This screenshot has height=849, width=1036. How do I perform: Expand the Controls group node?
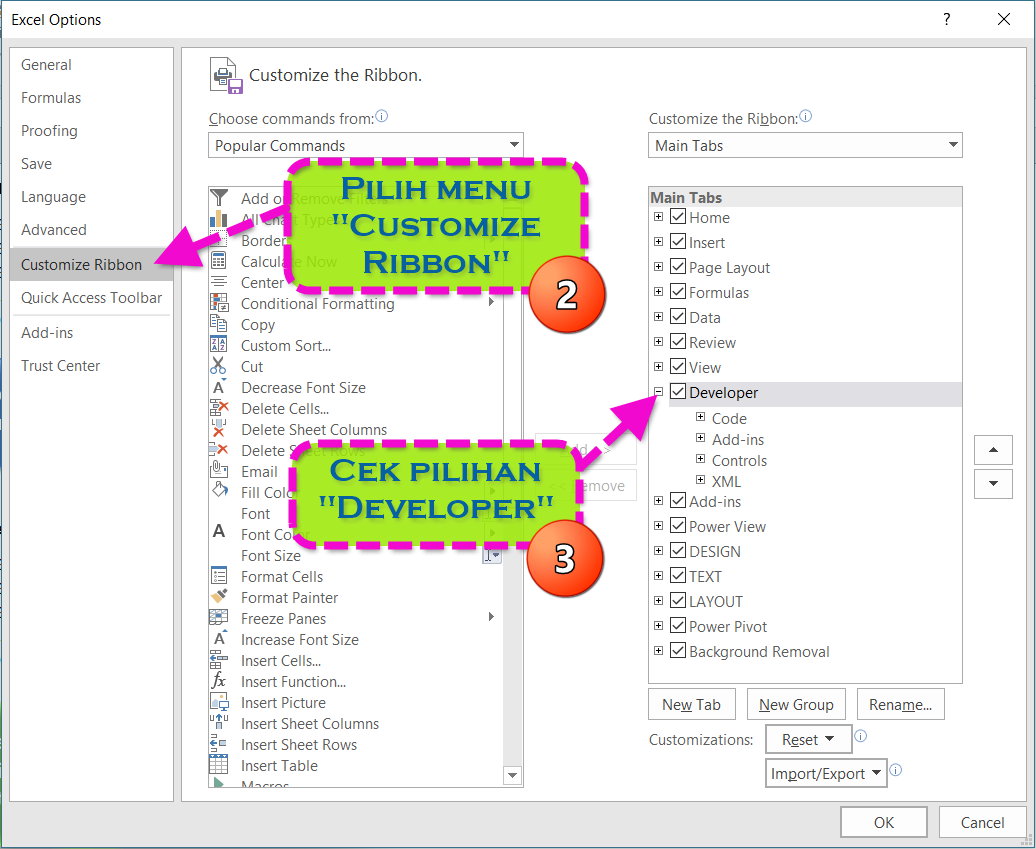click(x=700, y=459)
